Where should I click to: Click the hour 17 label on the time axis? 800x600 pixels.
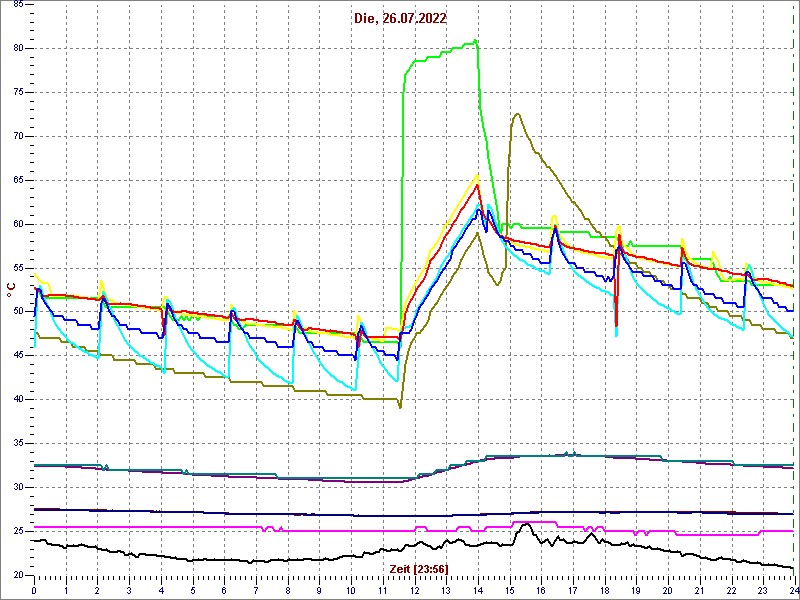point(572,591)
